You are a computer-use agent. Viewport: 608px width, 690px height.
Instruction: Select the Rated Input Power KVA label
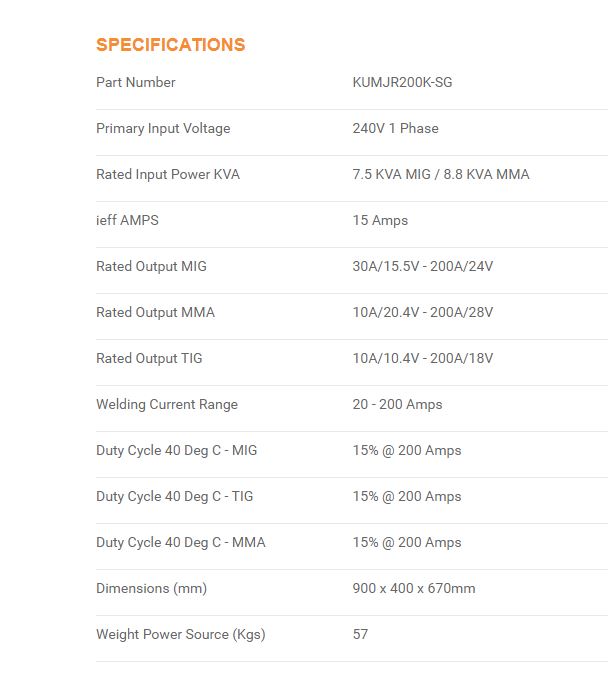pyautogui.click(x=168, y=174)
